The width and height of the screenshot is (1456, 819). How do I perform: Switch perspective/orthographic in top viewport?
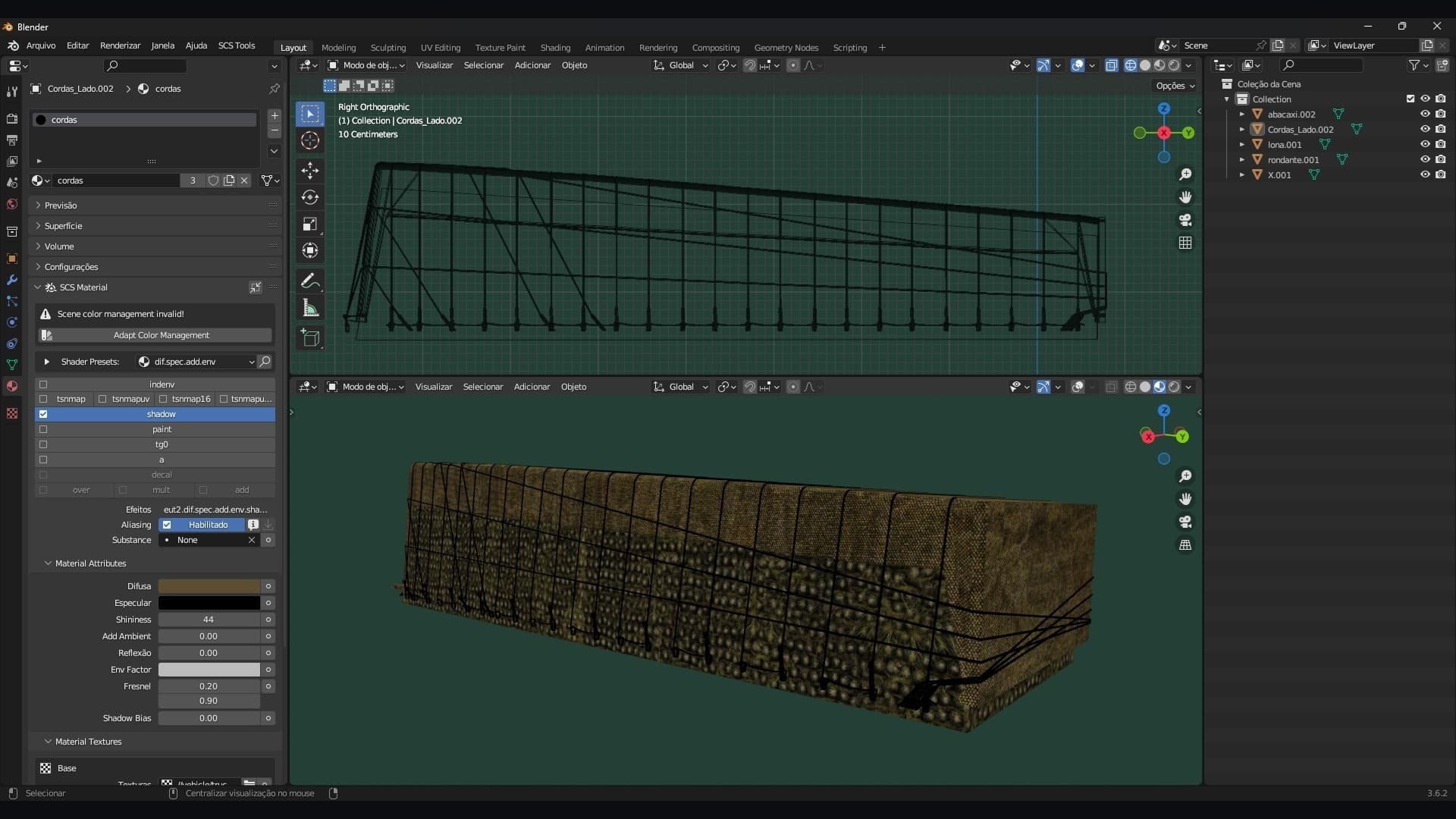(x=1185, y=243)
